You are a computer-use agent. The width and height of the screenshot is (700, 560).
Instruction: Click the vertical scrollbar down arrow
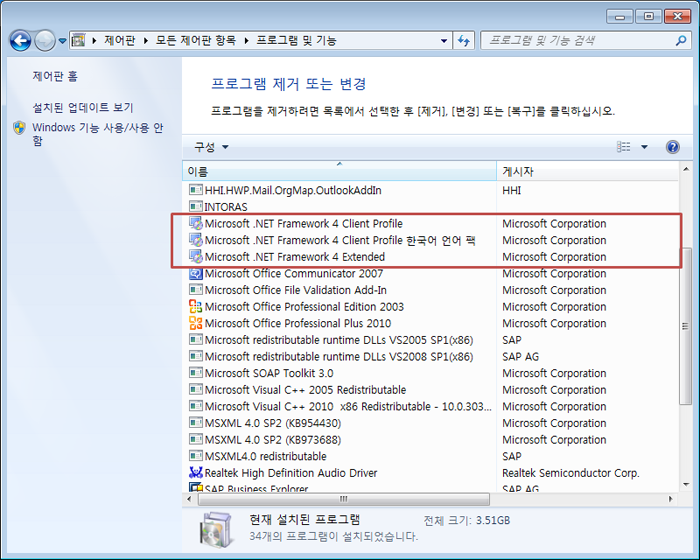(x=686, y=485)
